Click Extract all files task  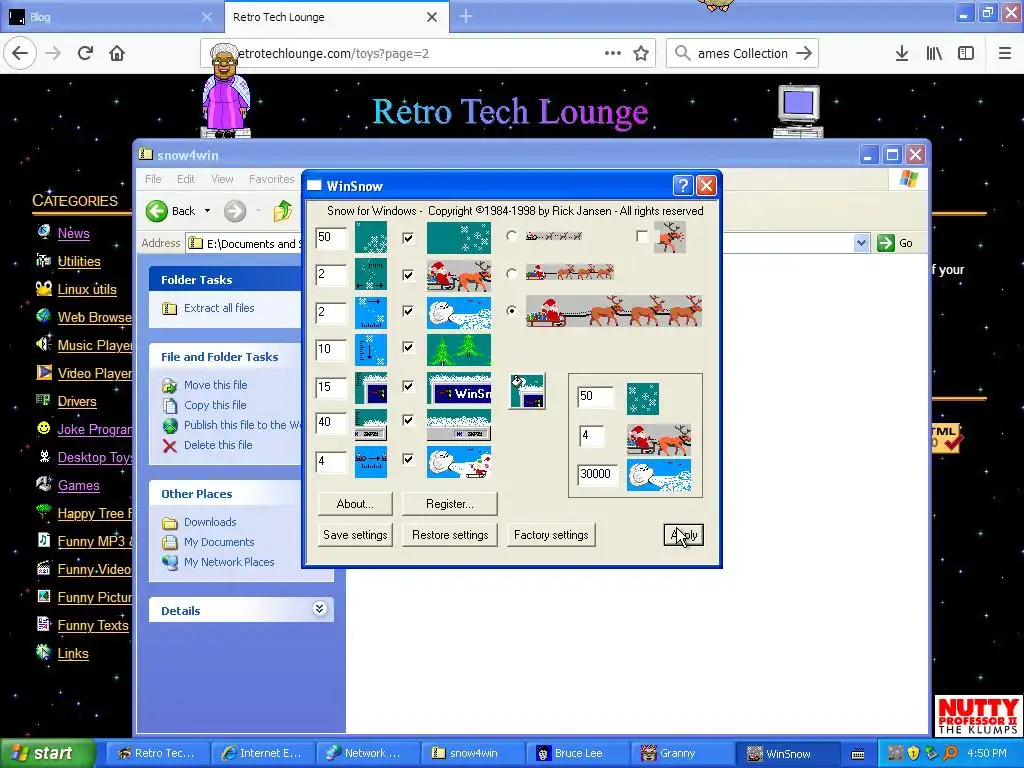tap(219, 308)
